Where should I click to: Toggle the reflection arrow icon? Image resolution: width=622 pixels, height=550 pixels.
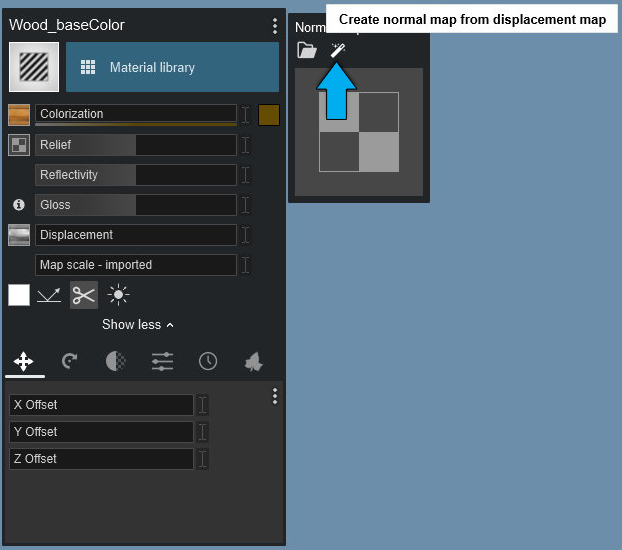click(49, 295)
